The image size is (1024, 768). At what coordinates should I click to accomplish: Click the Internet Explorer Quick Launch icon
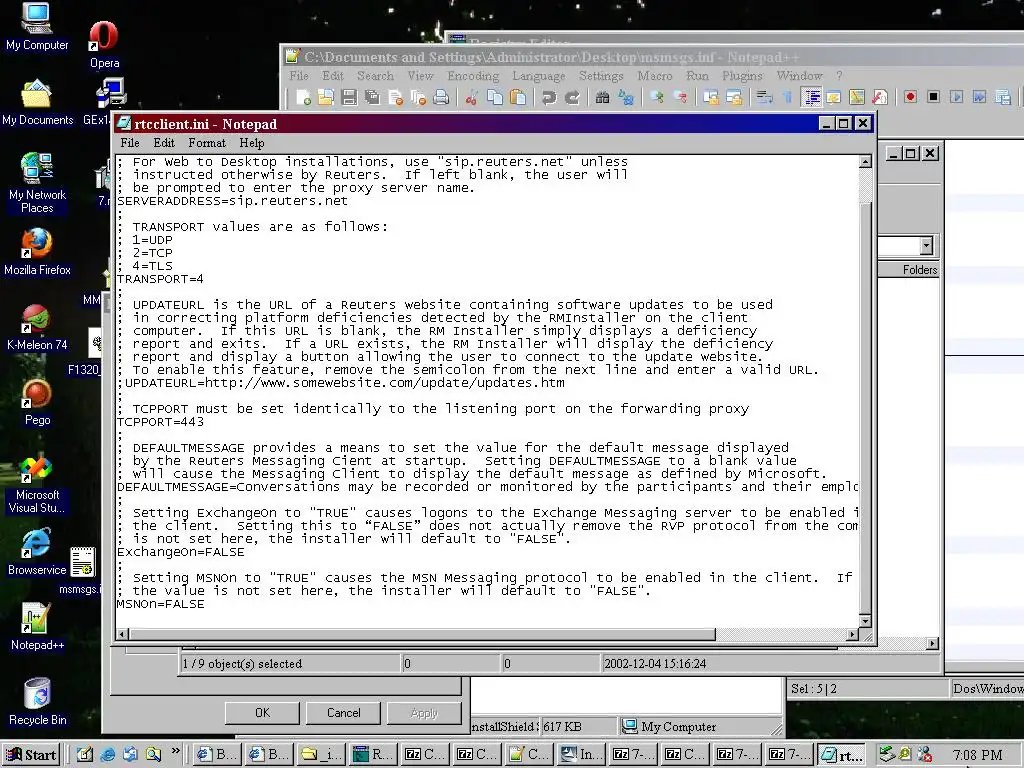pyautogui.click(x=108, y=754)
